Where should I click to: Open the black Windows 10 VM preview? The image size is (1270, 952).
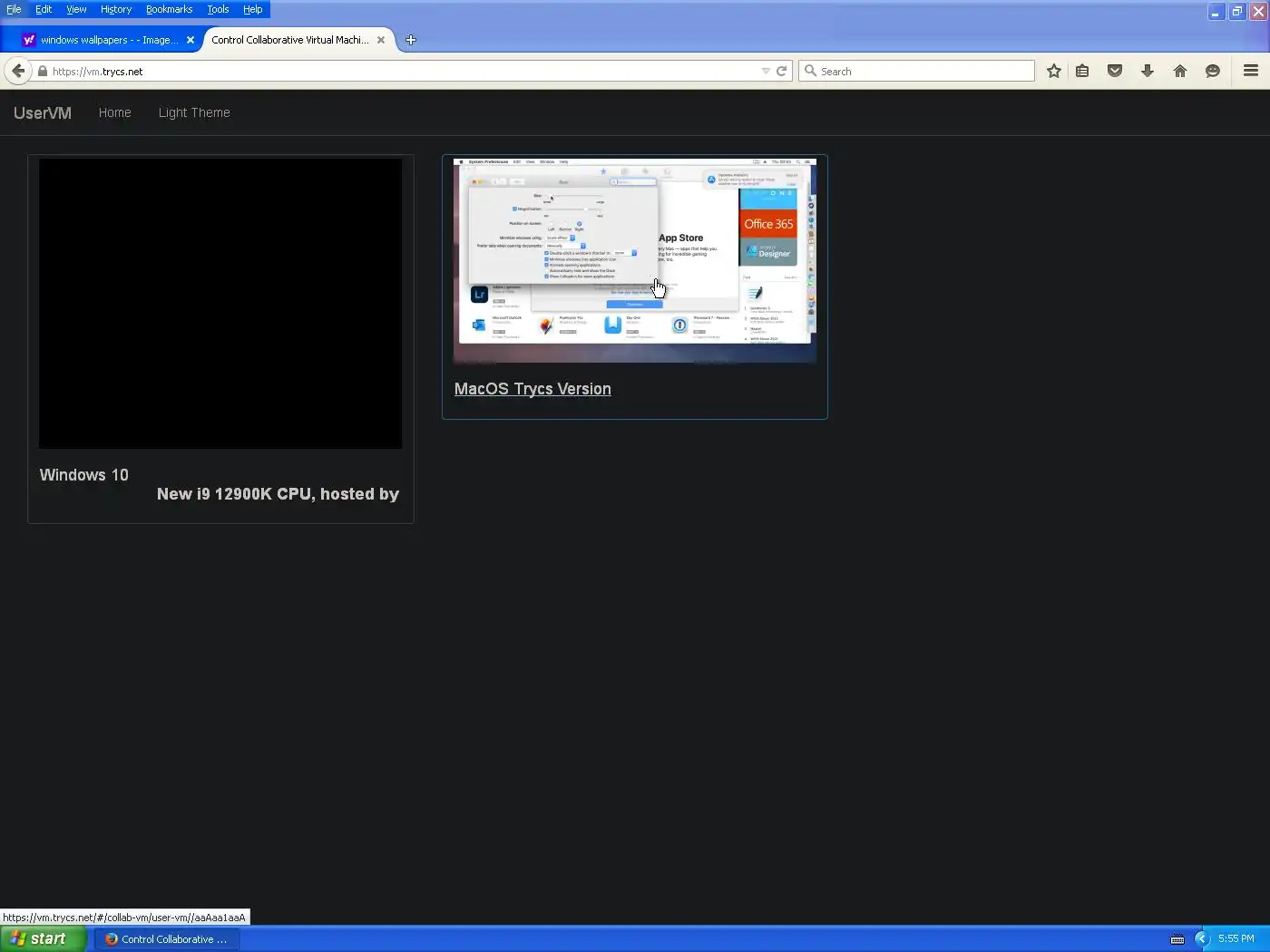(220, 304)
